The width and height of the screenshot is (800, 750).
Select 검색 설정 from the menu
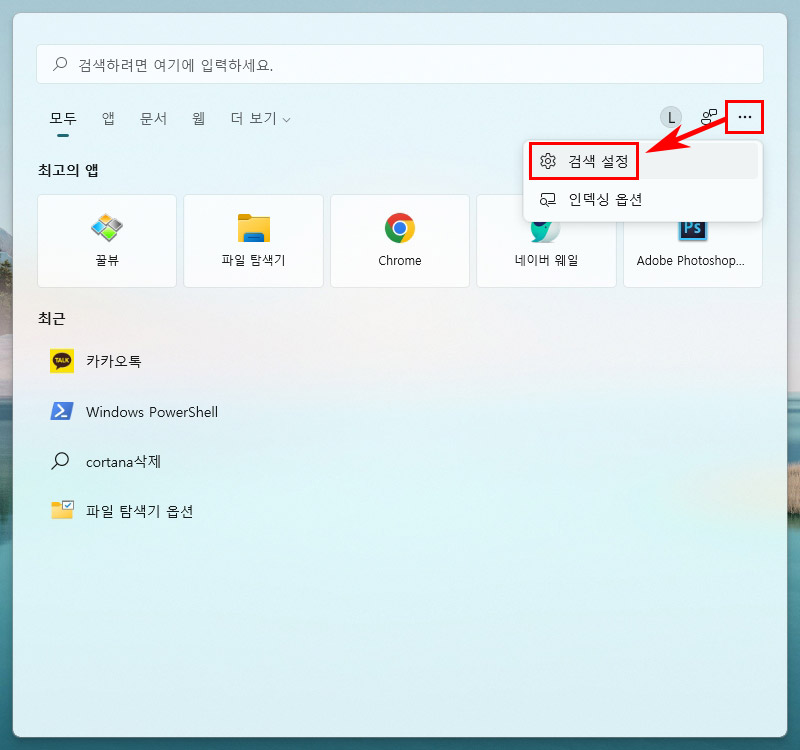pos(583,160)
